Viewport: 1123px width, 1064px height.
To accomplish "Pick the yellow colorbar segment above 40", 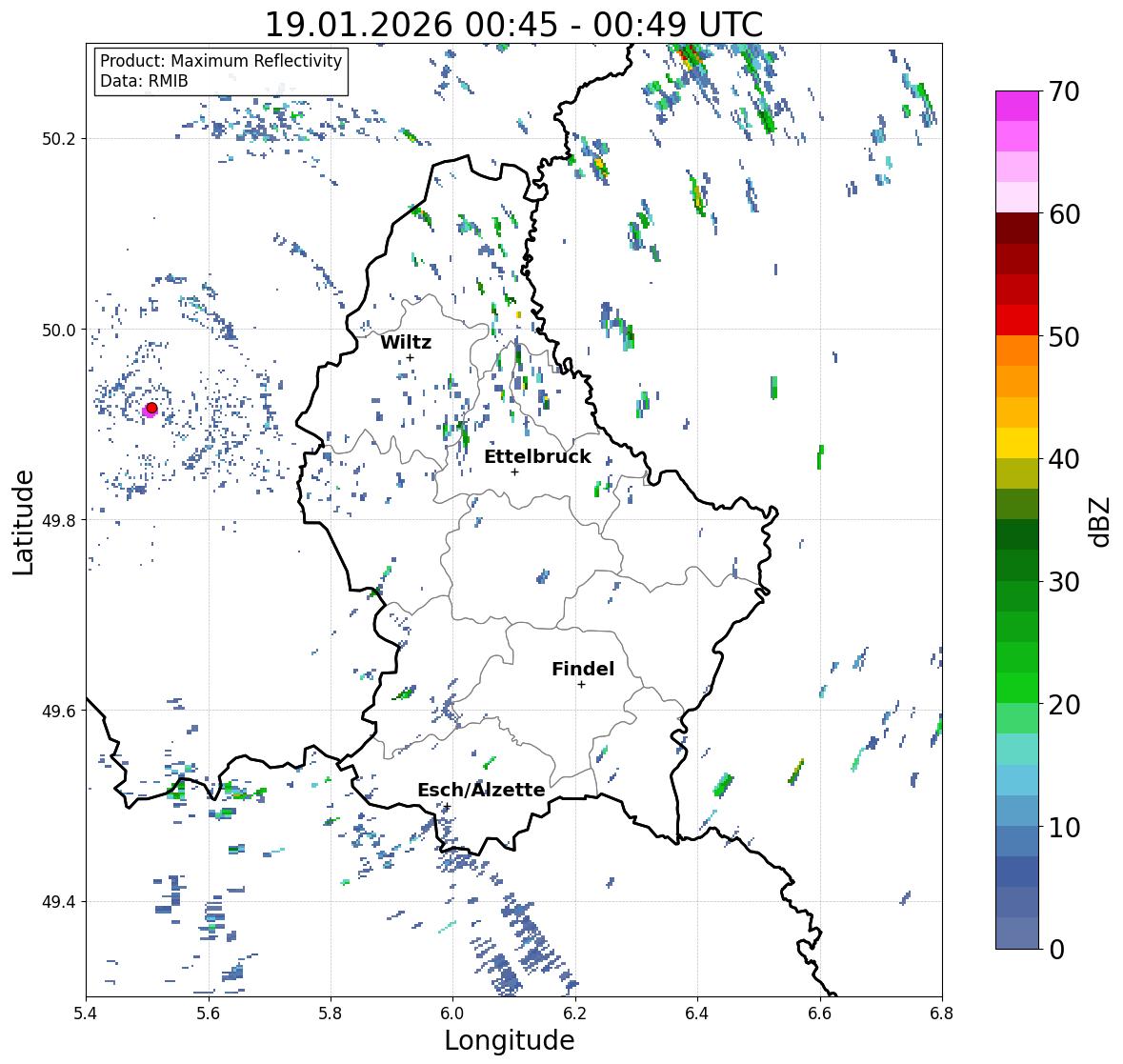I will click(x=1017, y=443).
